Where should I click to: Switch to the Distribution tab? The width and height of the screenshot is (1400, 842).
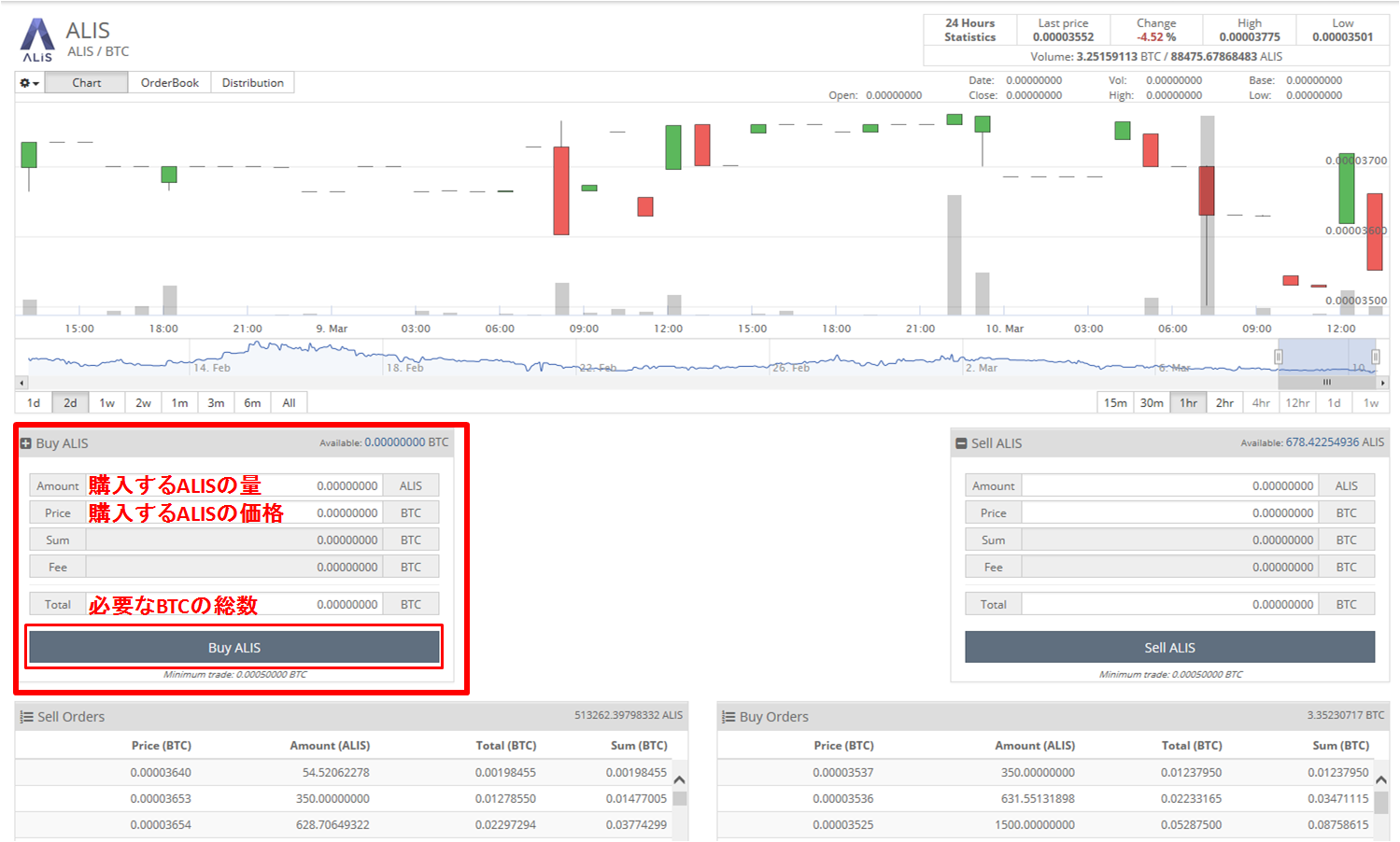click(x=252, y=83)
